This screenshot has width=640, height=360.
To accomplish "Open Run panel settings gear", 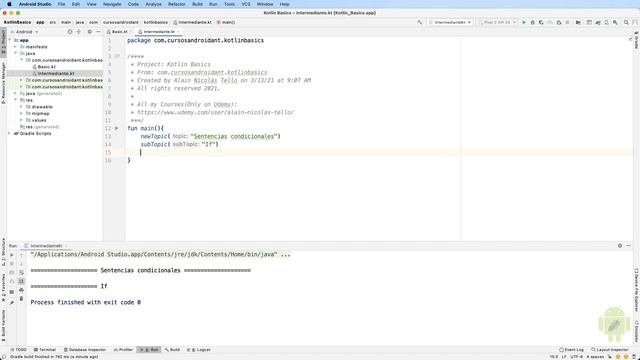I will (620, 246).
